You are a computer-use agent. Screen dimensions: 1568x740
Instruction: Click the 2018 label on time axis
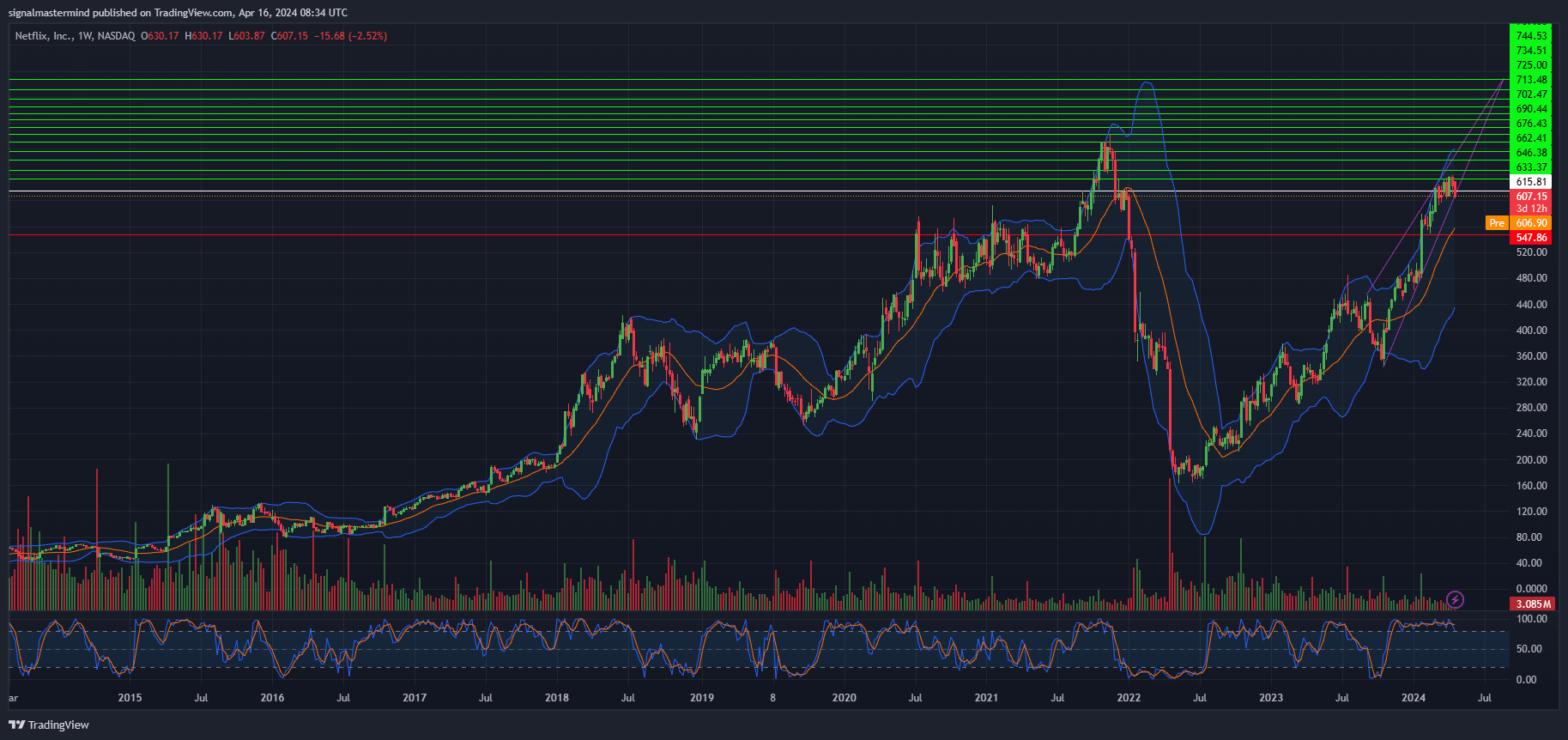point(557,698)
